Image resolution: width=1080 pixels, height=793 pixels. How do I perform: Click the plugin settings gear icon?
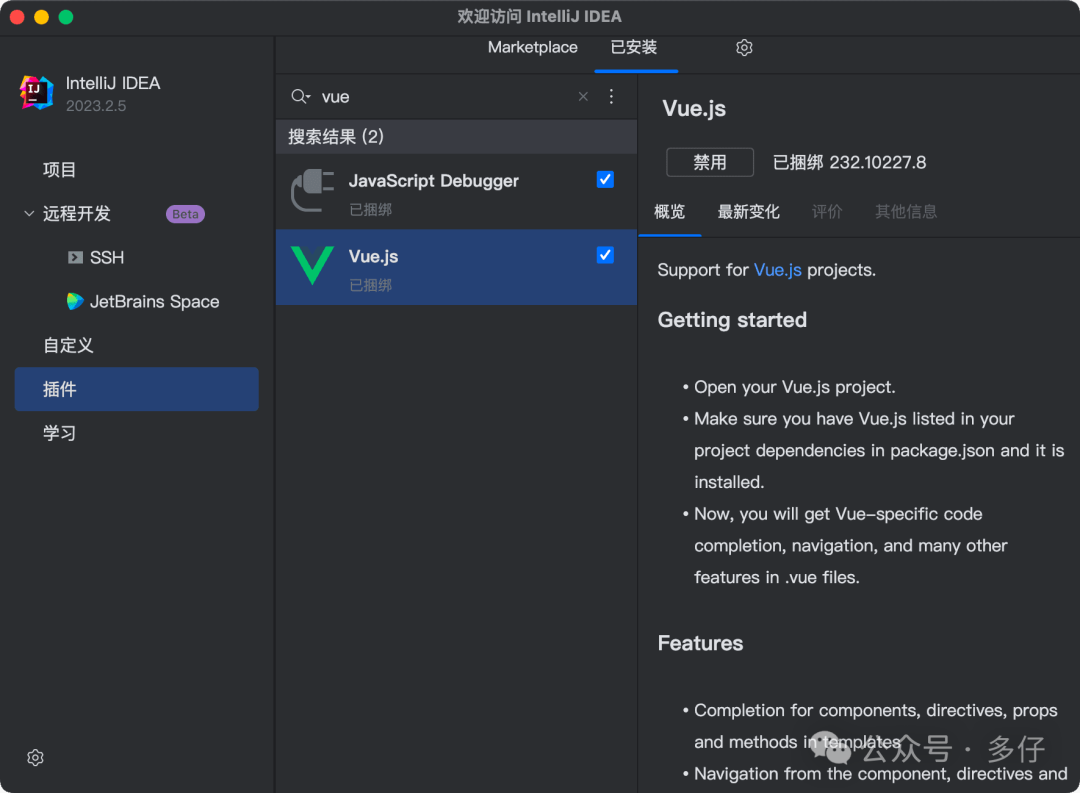coord(744,48)
